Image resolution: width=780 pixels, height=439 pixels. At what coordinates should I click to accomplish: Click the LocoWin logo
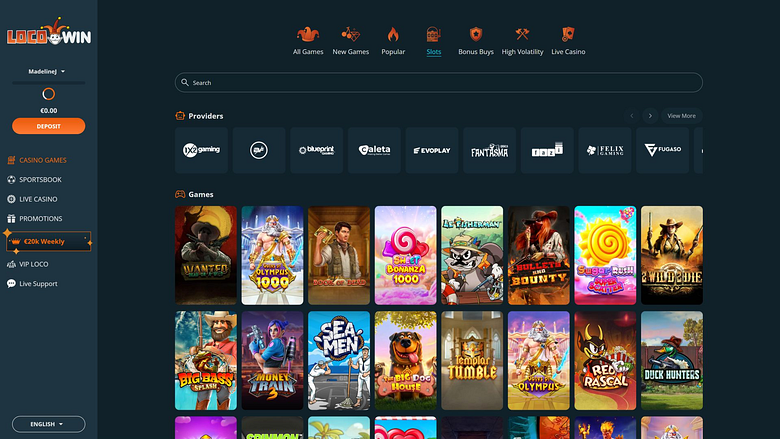[x=49, y=32]
